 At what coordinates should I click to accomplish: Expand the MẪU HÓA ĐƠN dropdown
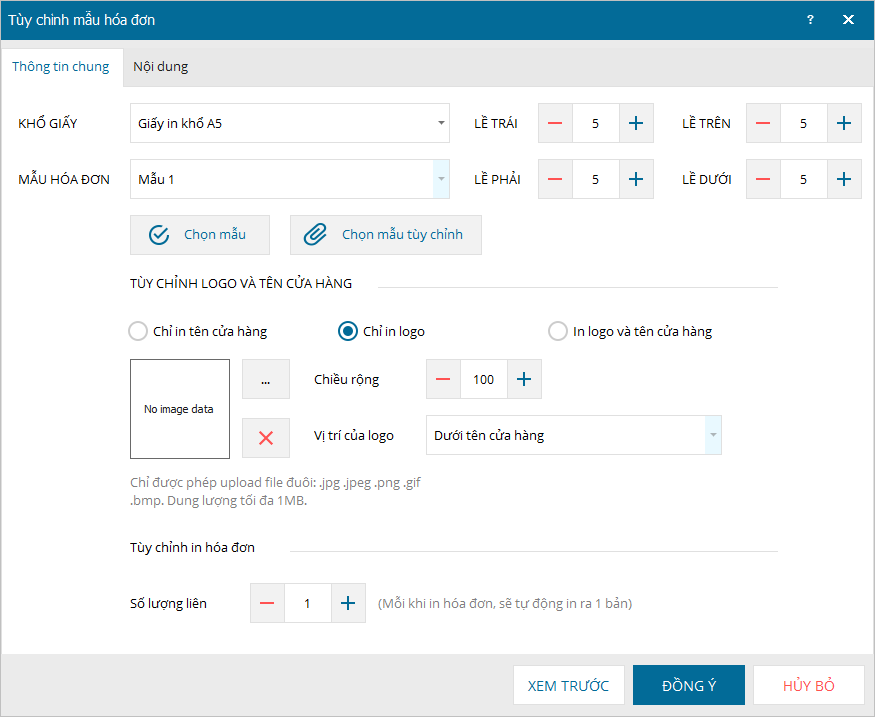pyautogui.click(x=441, y=179)
